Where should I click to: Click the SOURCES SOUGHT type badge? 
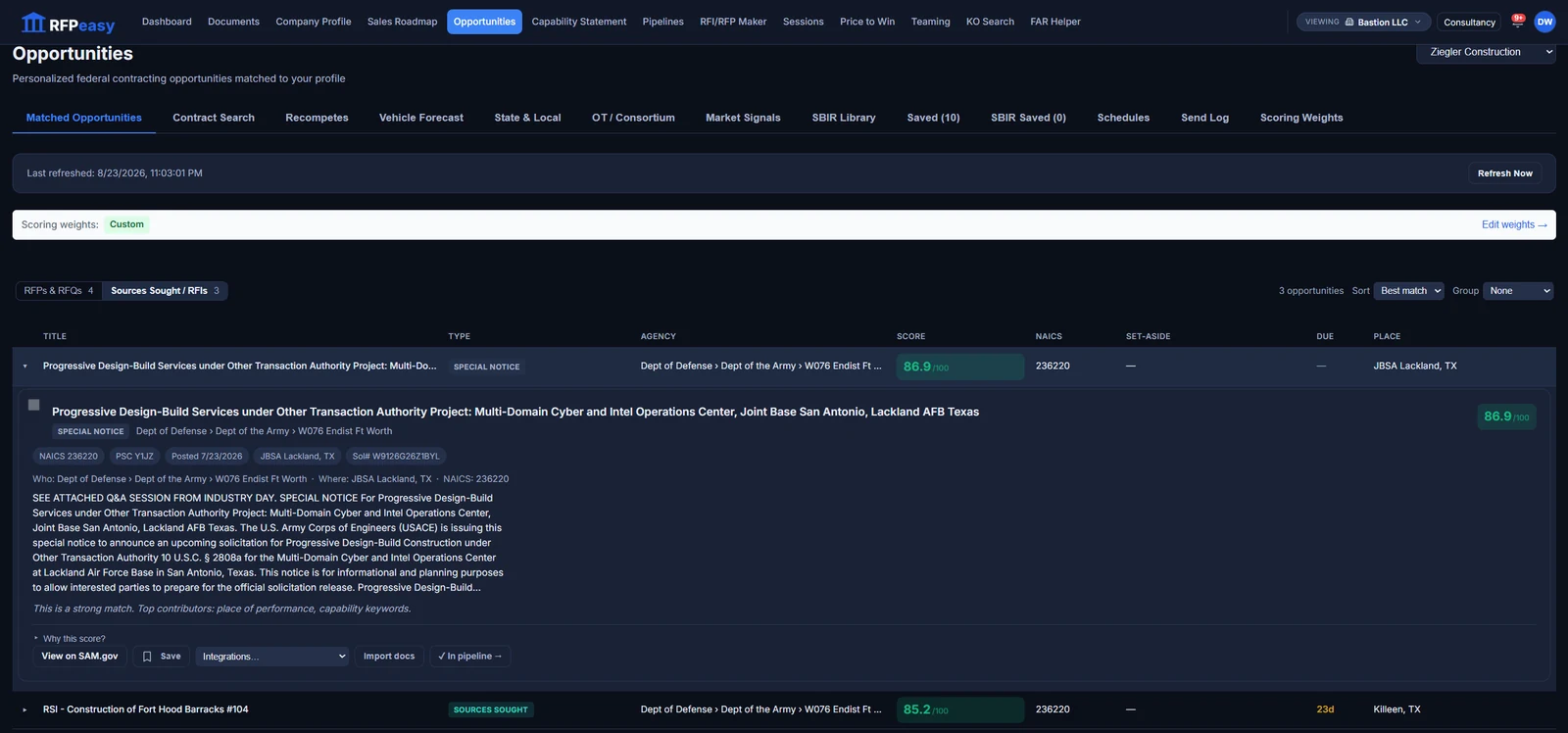[x=491, y=709]
